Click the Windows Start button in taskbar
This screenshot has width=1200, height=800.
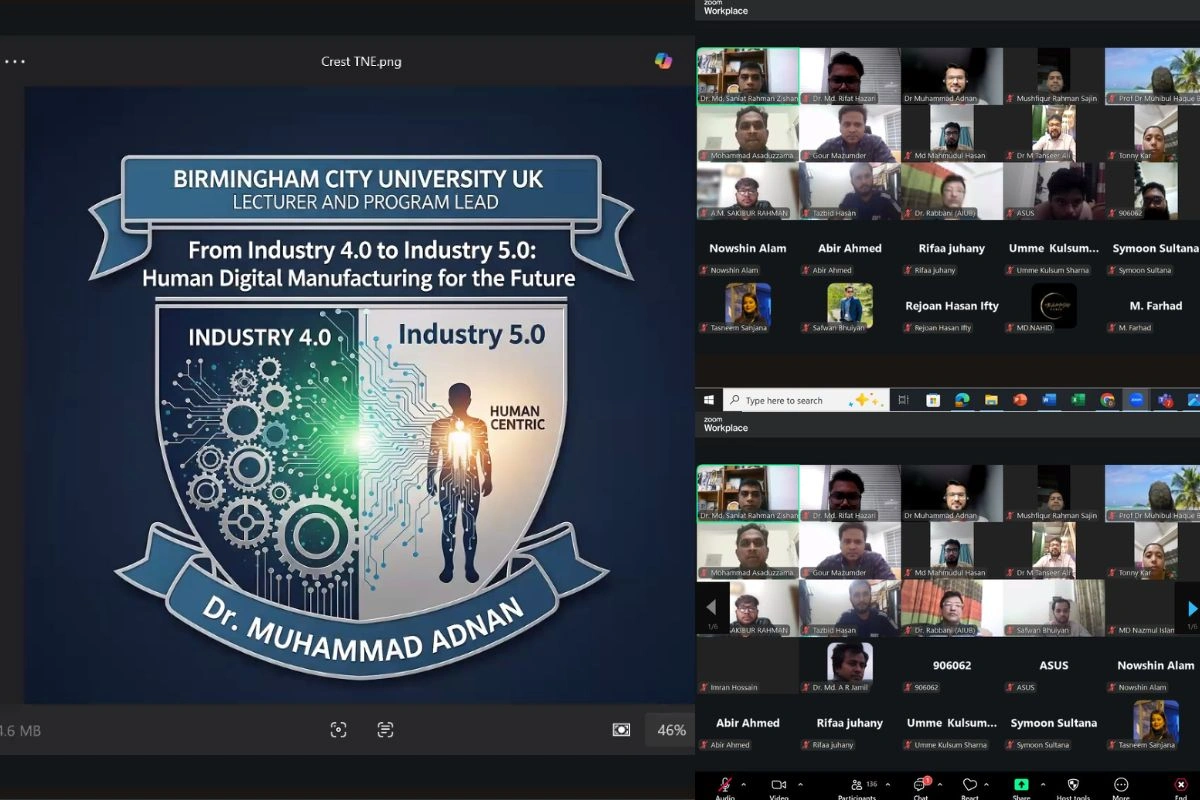point(709,400)
